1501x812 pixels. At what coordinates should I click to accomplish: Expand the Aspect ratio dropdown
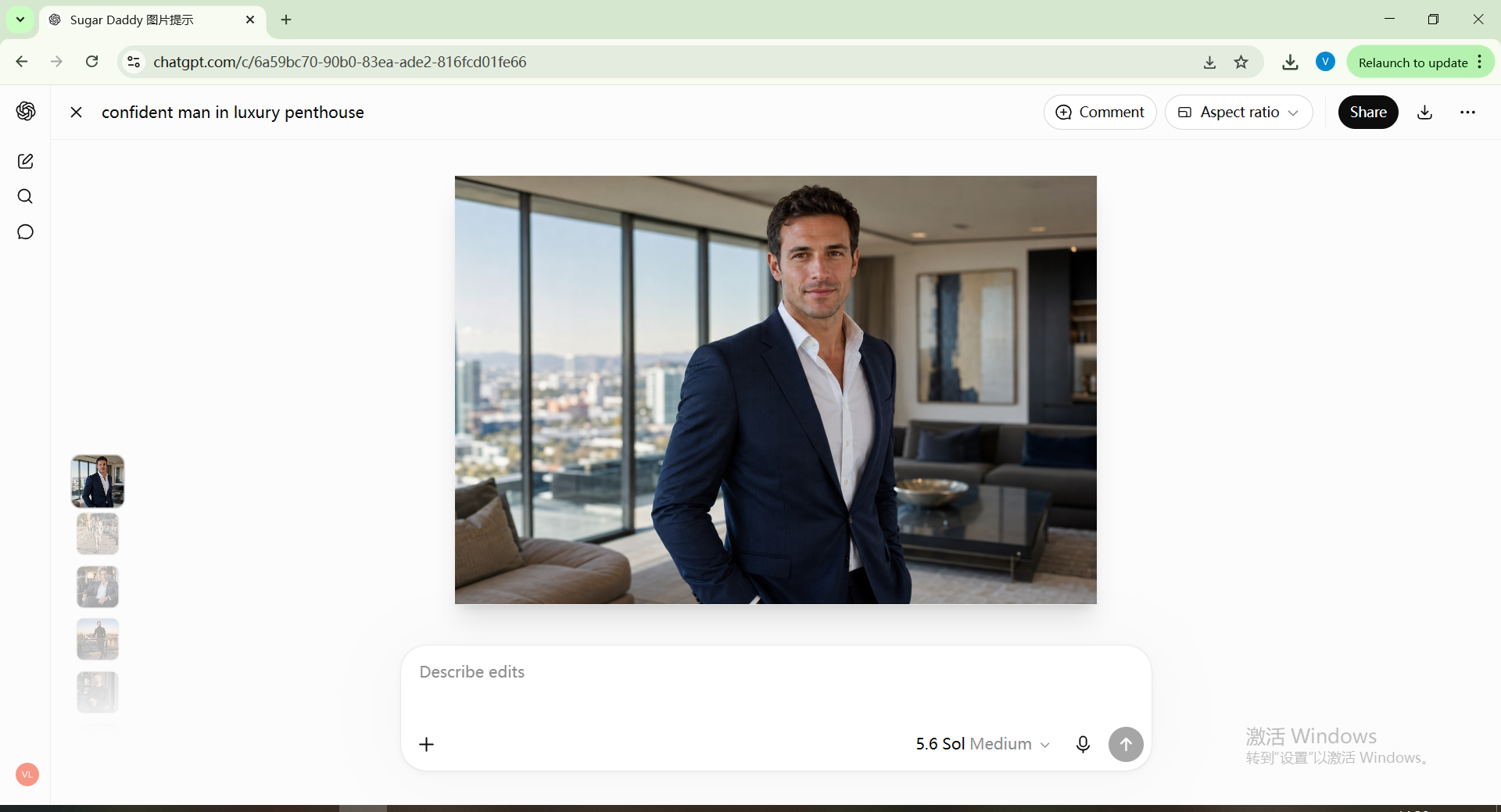point(1238,113)
